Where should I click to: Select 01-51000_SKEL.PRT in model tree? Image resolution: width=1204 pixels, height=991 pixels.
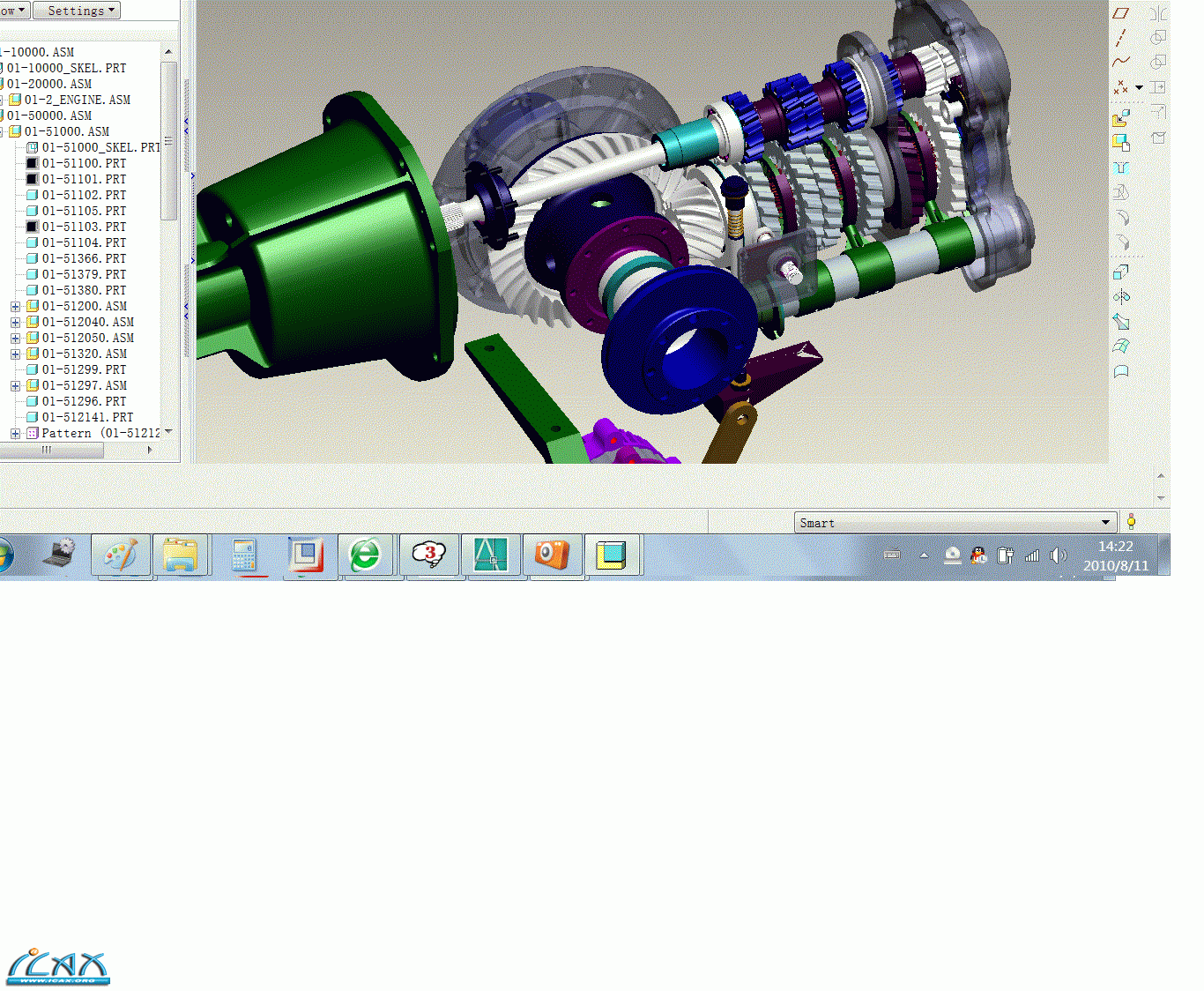pos(100,147)
